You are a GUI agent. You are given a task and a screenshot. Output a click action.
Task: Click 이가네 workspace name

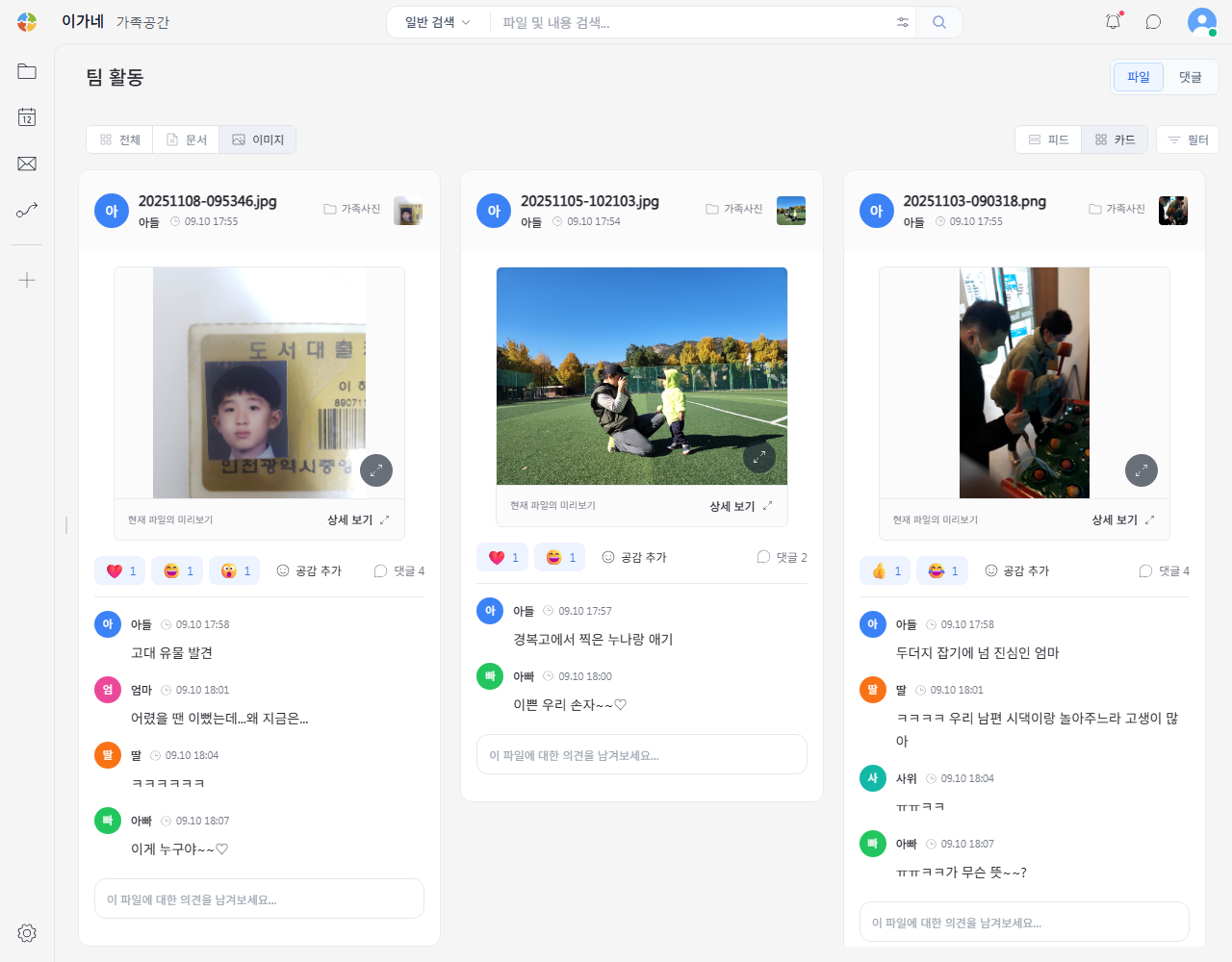(x=83, y=21)
